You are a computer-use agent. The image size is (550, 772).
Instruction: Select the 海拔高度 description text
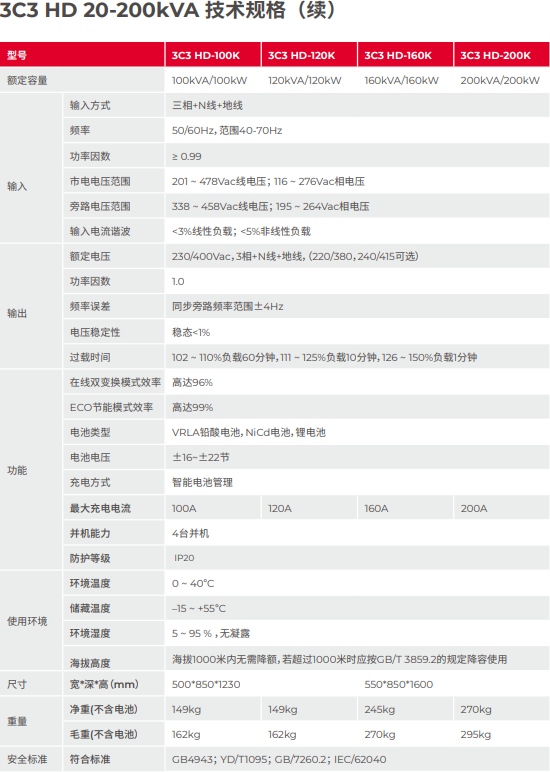point(339,659)
